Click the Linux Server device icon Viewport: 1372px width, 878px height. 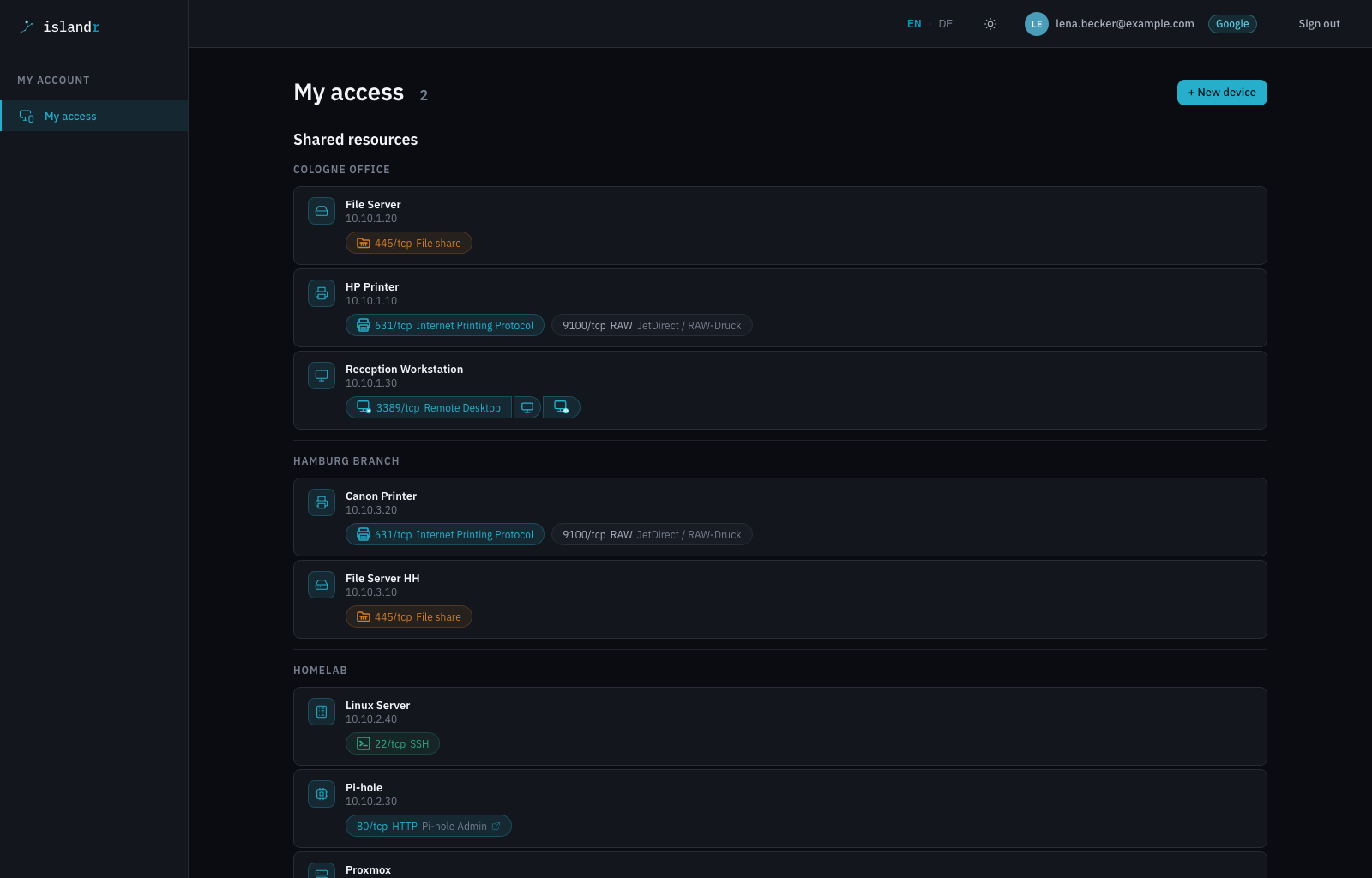pyautogui.click(x=322, y=712)
